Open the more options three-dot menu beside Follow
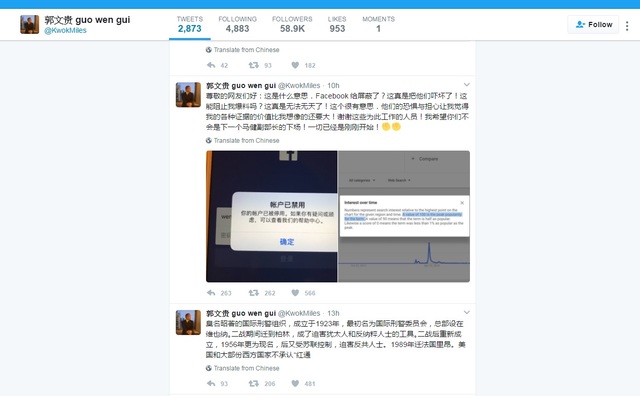Image resolution: width=640 pixels, height=396 pixels. click(627, 26)
